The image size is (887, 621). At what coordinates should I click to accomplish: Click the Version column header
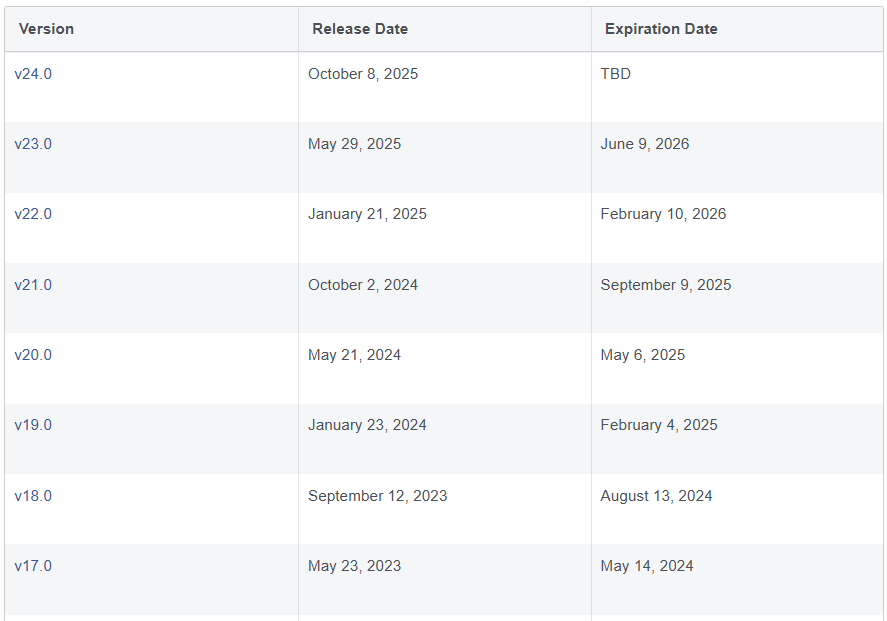pyautogui.click(x=47, y=29)
